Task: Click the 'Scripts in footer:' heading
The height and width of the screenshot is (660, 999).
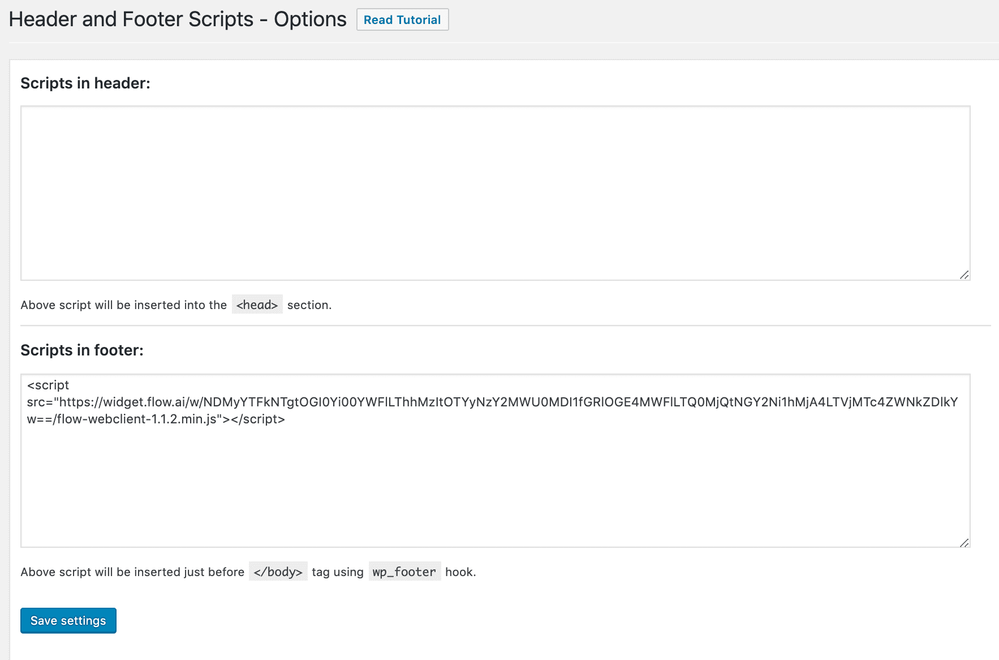Action: (x=82, y=350)
